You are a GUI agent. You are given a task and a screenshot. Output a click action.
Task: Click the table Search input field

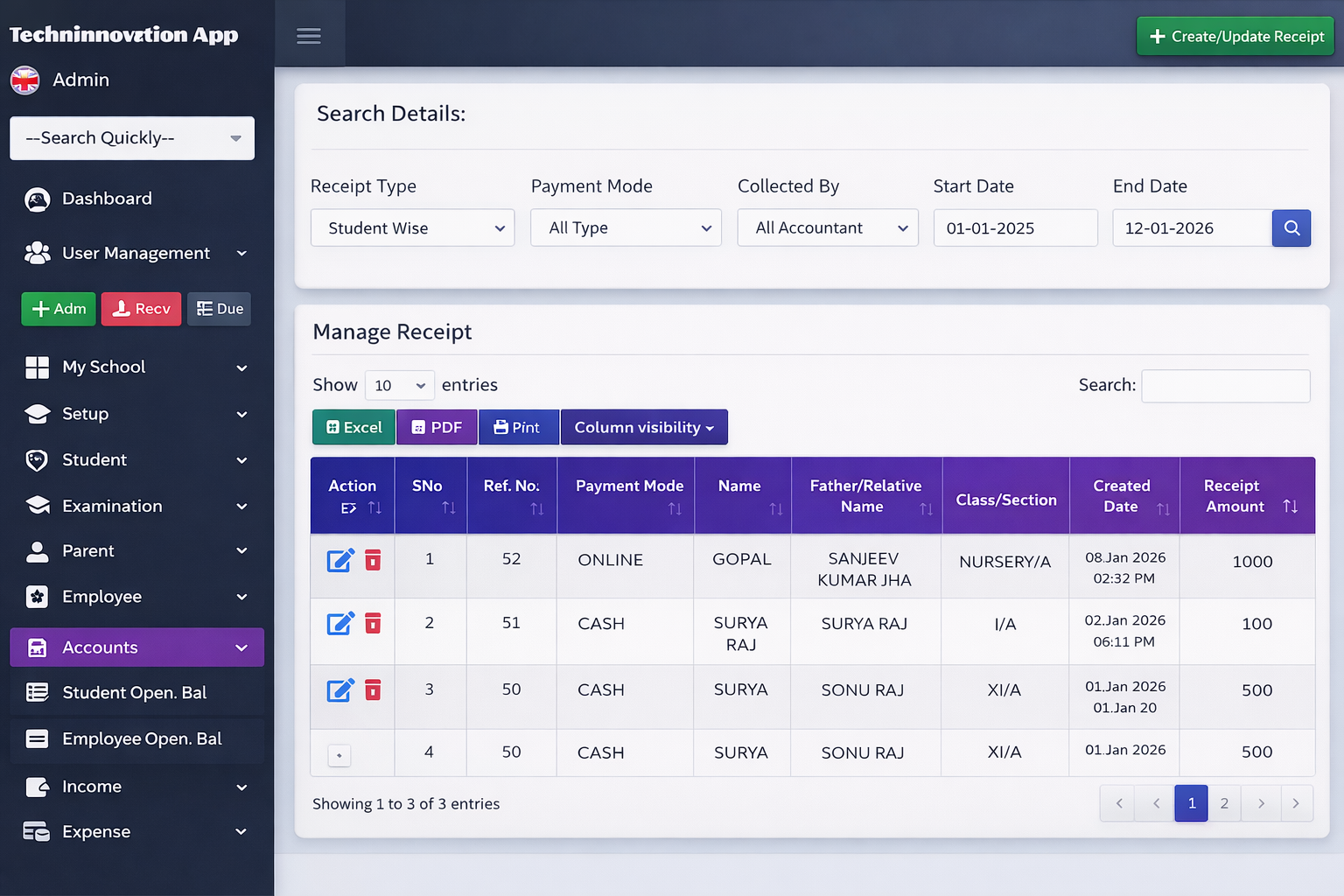point(1225,386)
